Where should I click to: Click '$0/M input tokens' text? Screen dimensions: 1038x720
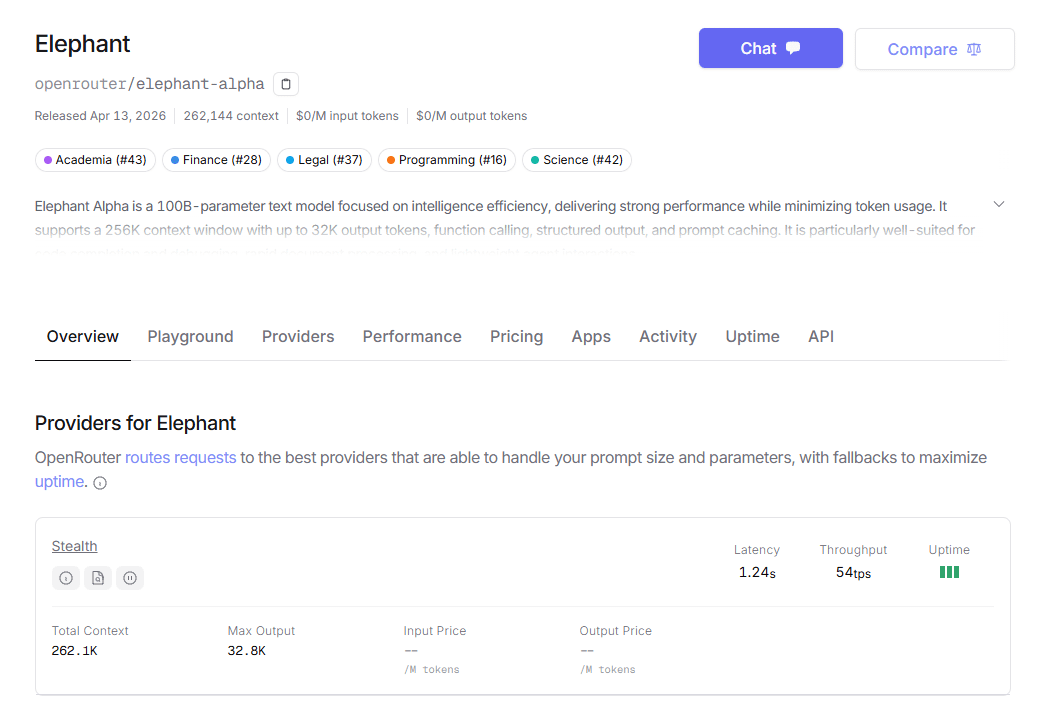click(348, 116)
